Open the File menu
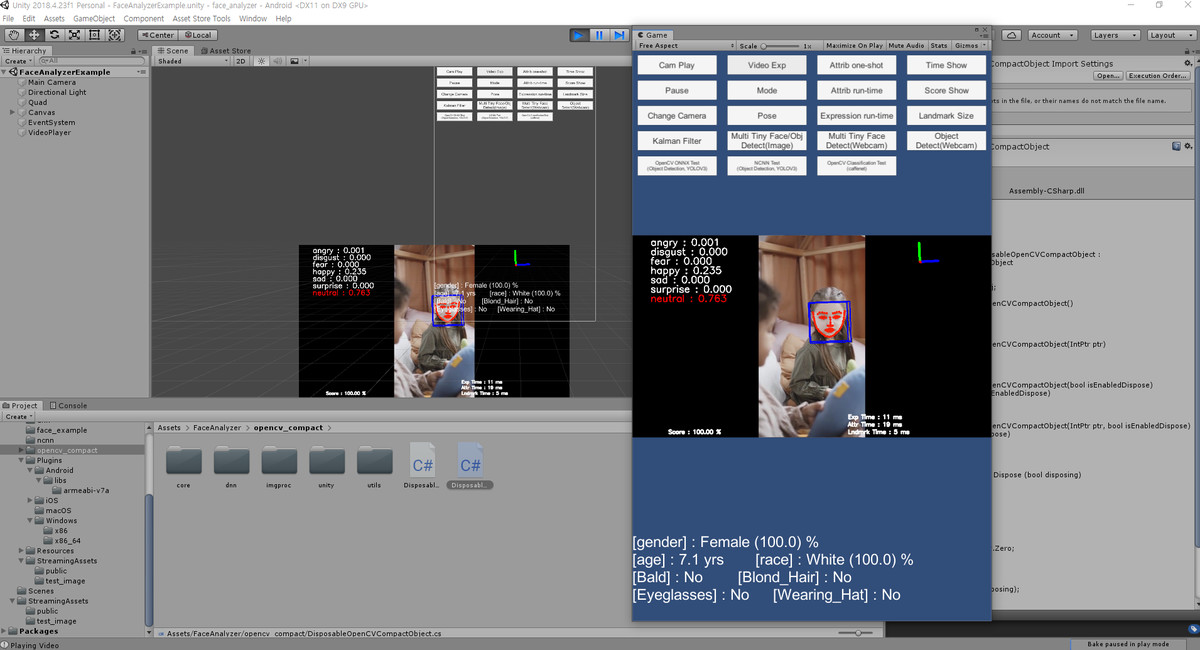The height and width of the screenshot is (650, 1200). click(x=9, y=19)
